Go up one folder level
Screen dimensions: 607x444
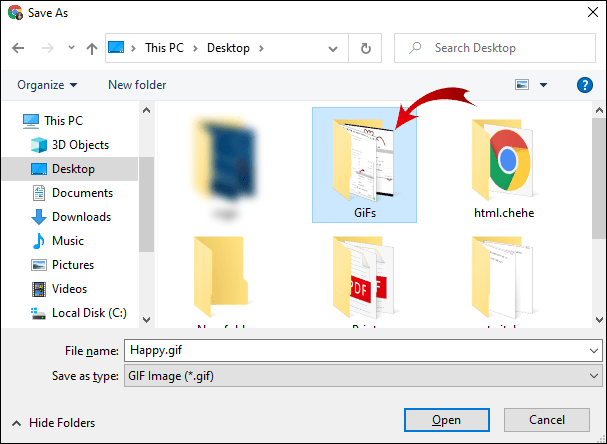[92, 48]
